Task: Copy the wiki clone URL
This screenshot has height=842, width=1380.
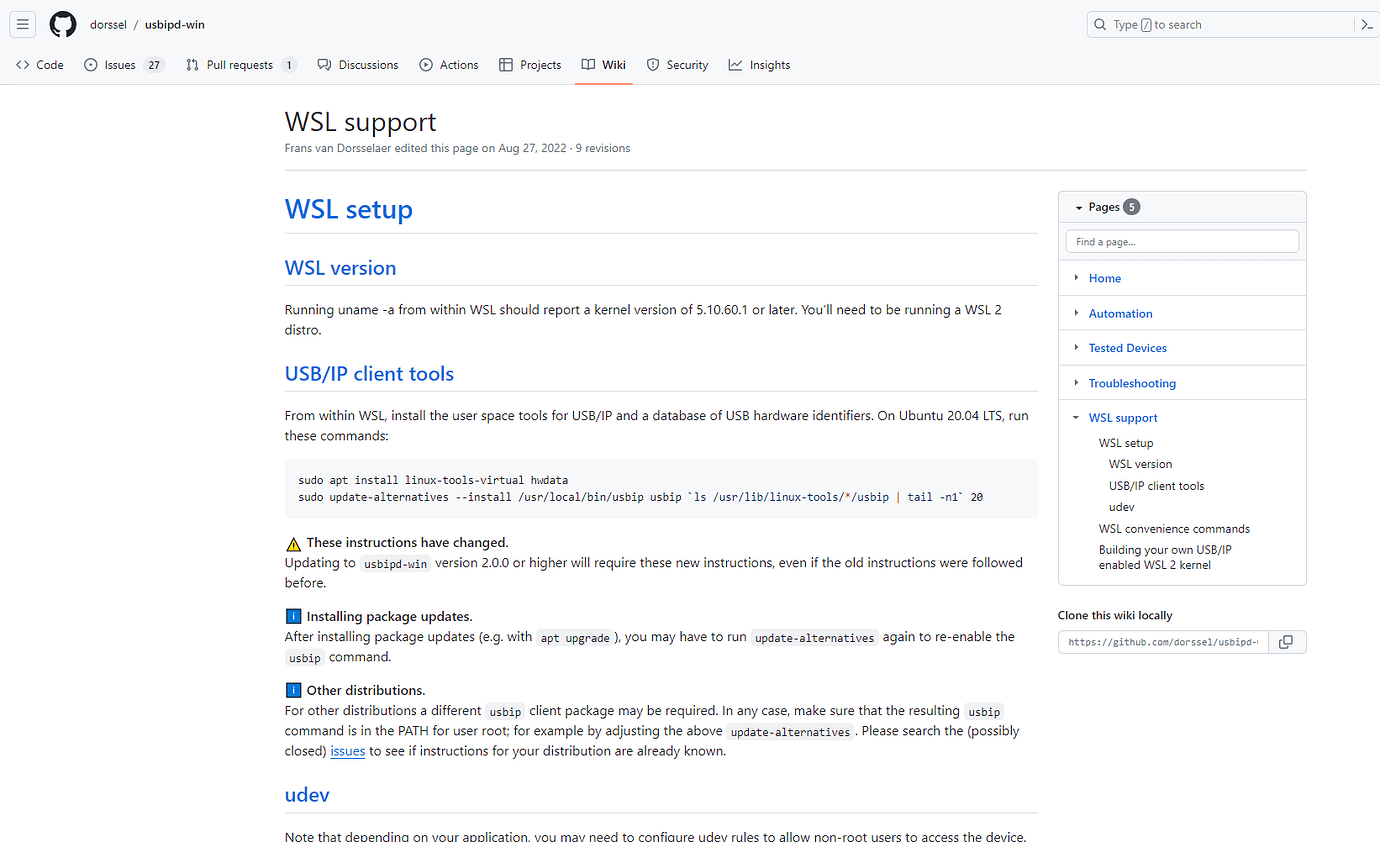Action: pos(1286,642)
